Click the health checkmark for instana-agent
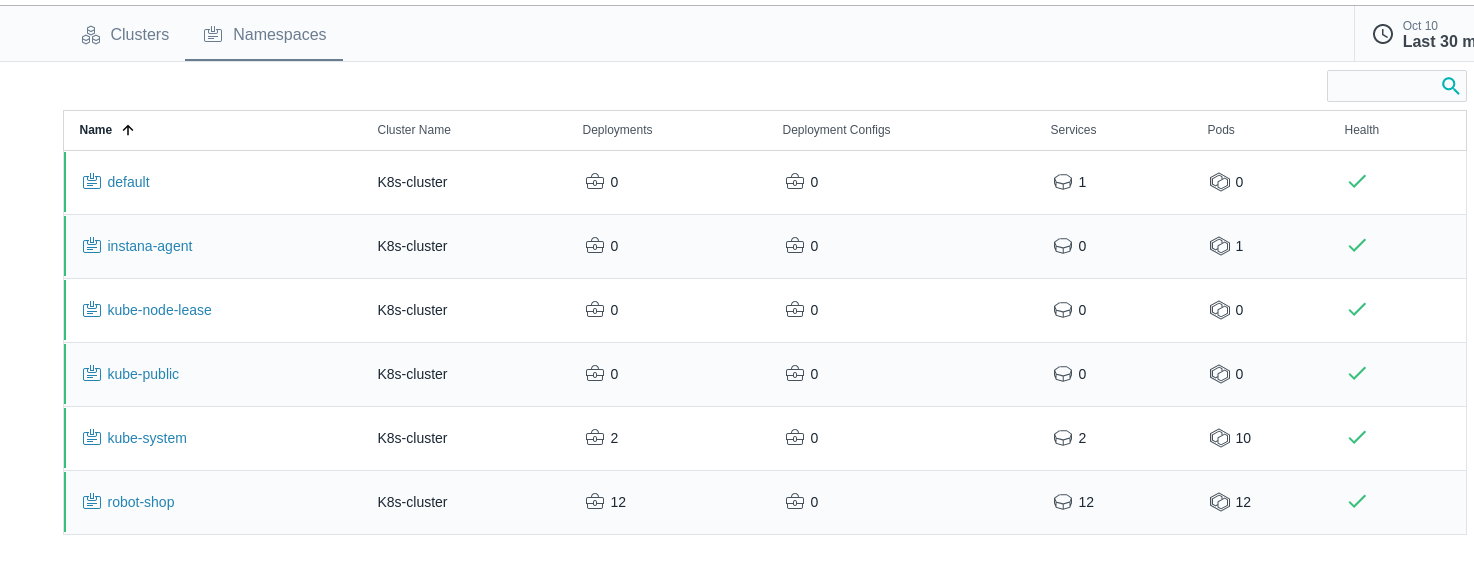Image resolution: width=1474 pixels, height=577 pixels. pyautogui.click(x=1356, y=246)
